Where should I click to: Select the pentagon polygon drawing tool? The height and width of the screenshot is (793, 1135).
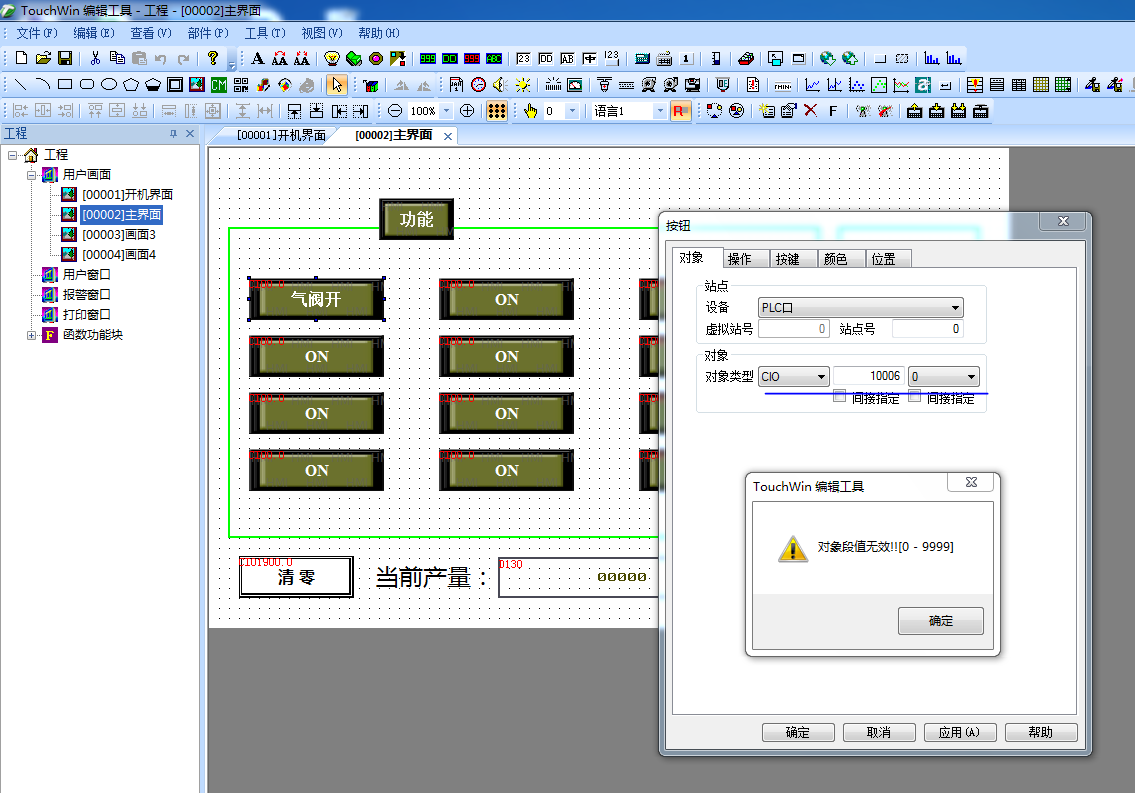tap(131, 85)
